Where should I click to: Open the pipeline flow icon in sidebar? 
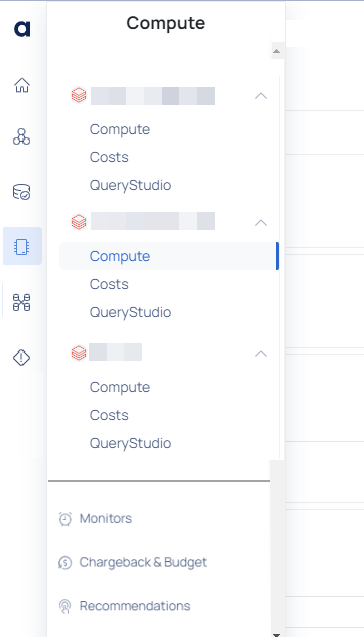(x=22, y=302)
